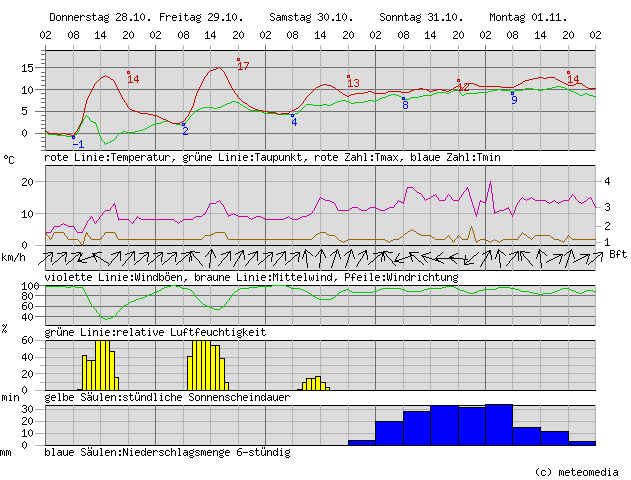Select the red Tmax marker 13
This screenshot has height=480, width=631.
click(353, 83)
